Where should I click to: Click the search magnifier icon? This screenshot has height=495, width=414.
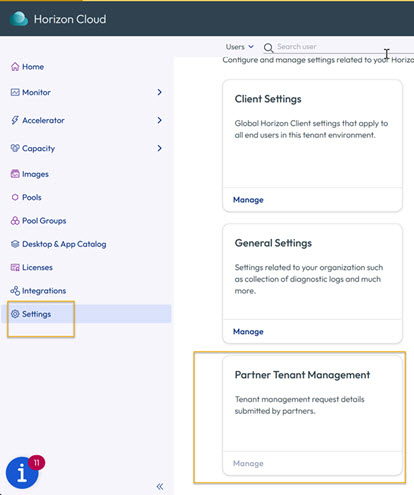268,48
